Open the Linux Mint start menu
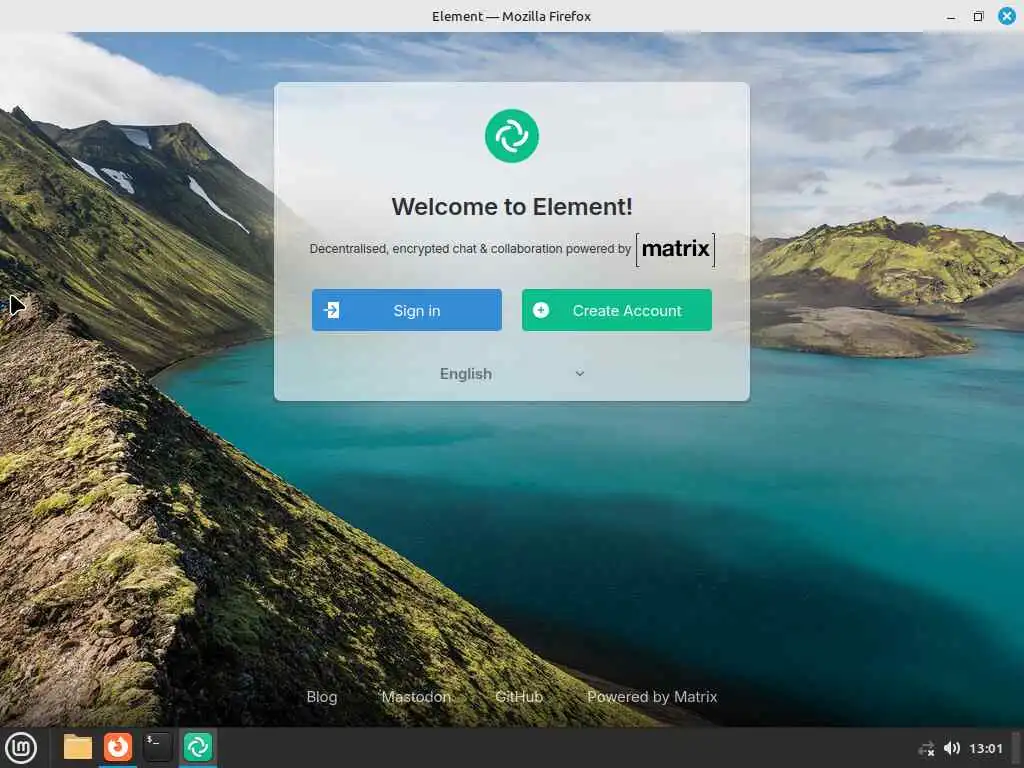The height and width of the screenshot is (768, 1024). tap(21, 748)
